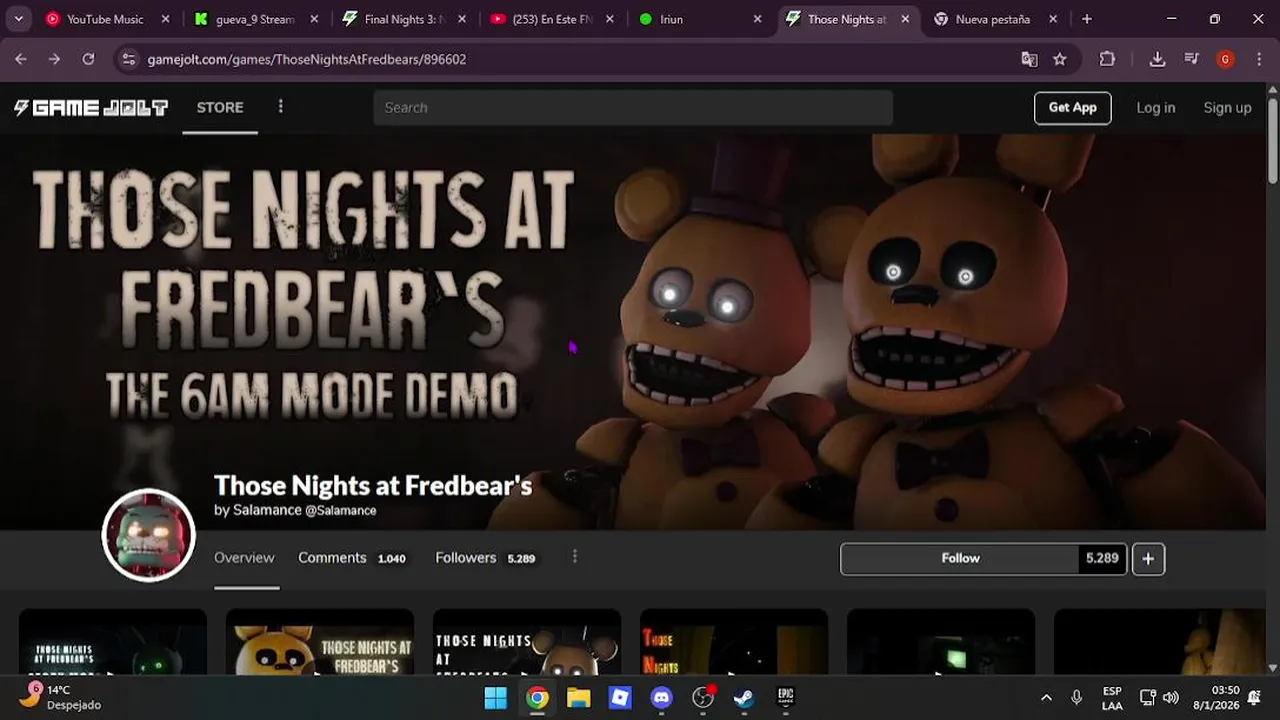The height and width of the screenshot is (720, 1280).
Task: Click the plus button beside Follow
Action: (x=1148, y=559)
